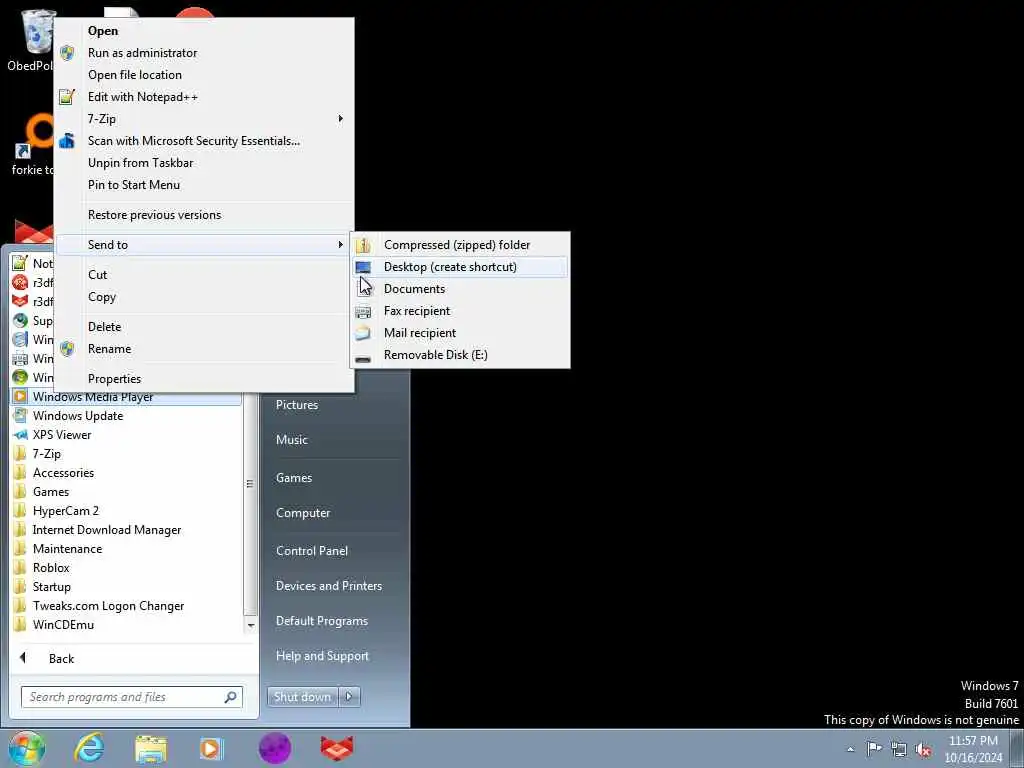Select Cut in the context menu

[204, 275]
